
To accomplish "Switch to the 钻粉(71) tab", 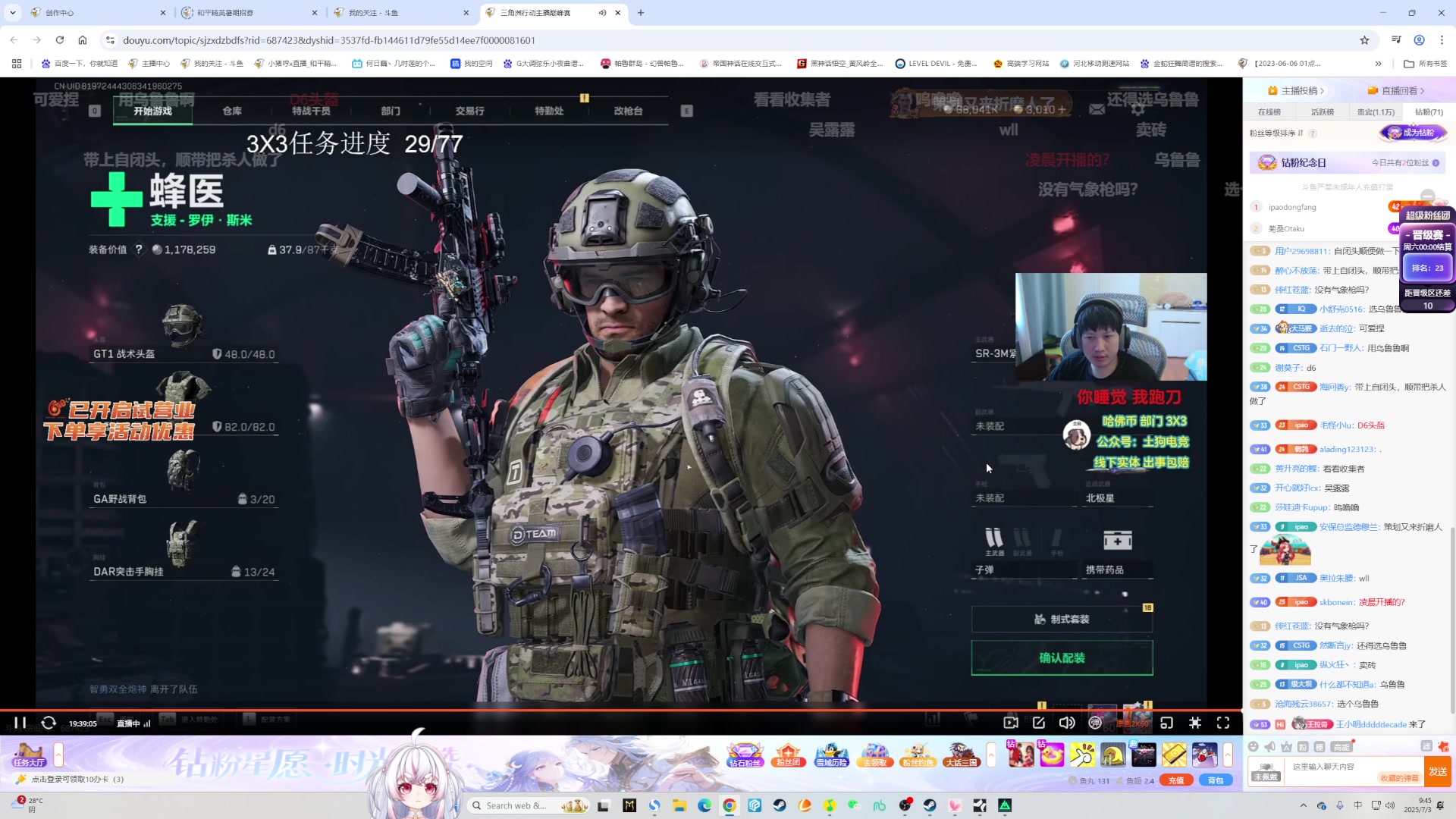I will tap(1429, 111).
